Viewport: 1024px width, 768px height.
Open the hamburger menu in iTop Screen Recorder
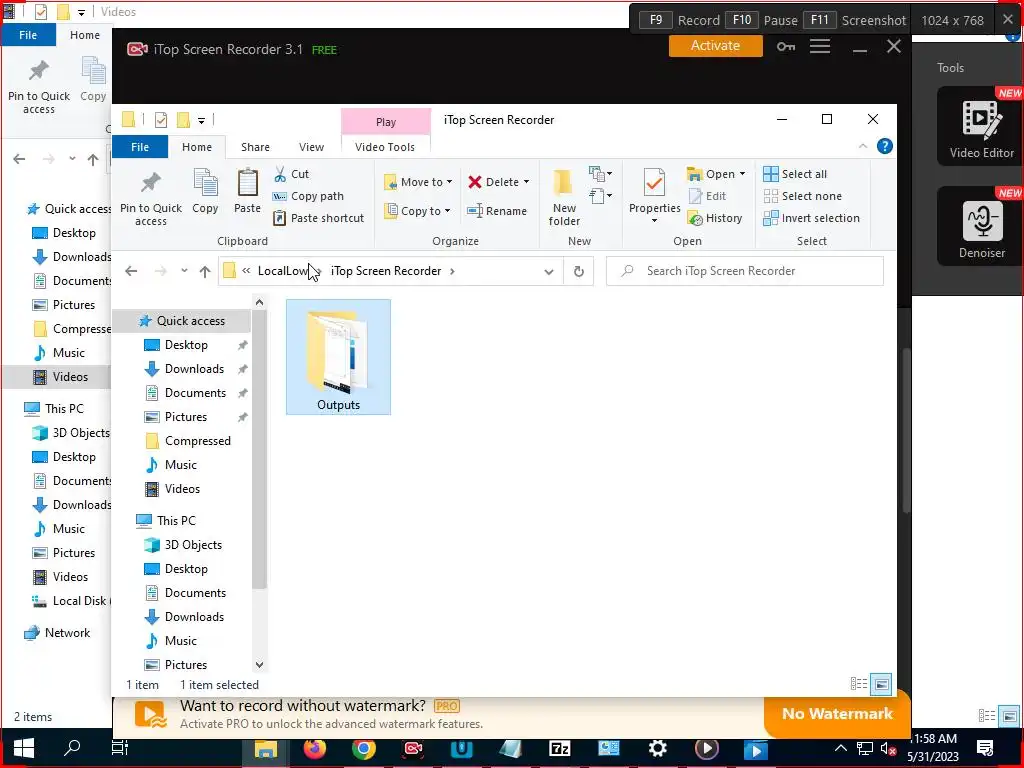coord(820,46)
